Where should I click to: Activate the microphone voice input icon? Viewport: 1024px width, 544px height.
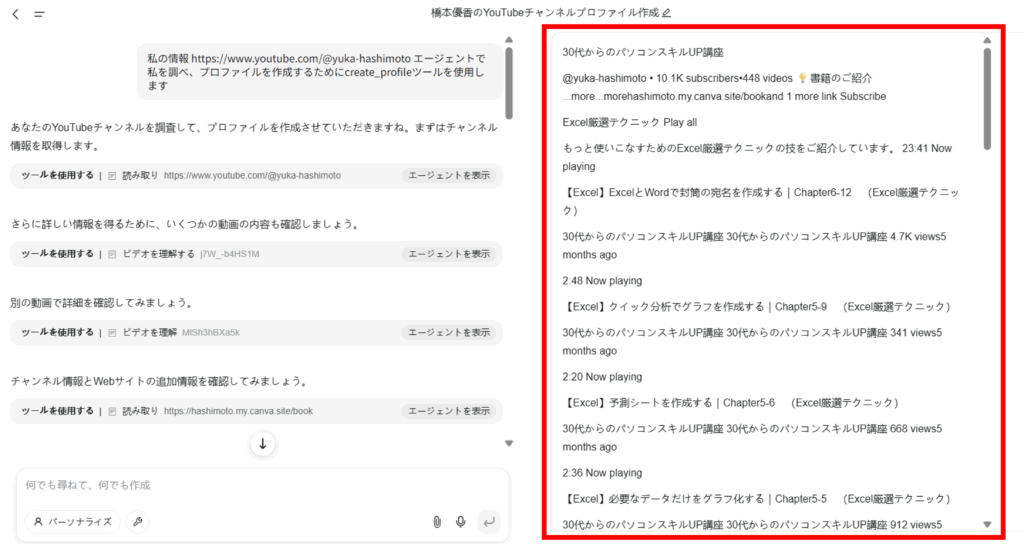point(461,521)
